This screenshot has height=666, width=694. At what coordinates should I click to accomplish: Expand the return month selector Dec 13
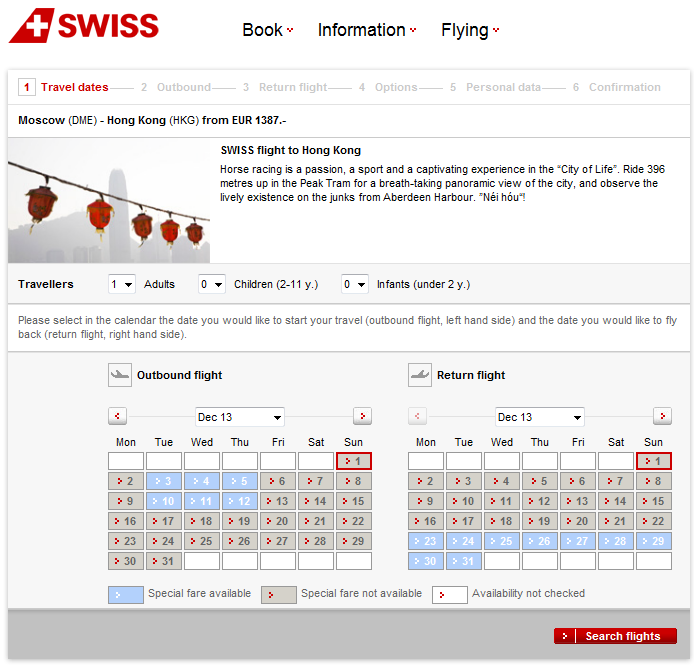tap(540, 417)
